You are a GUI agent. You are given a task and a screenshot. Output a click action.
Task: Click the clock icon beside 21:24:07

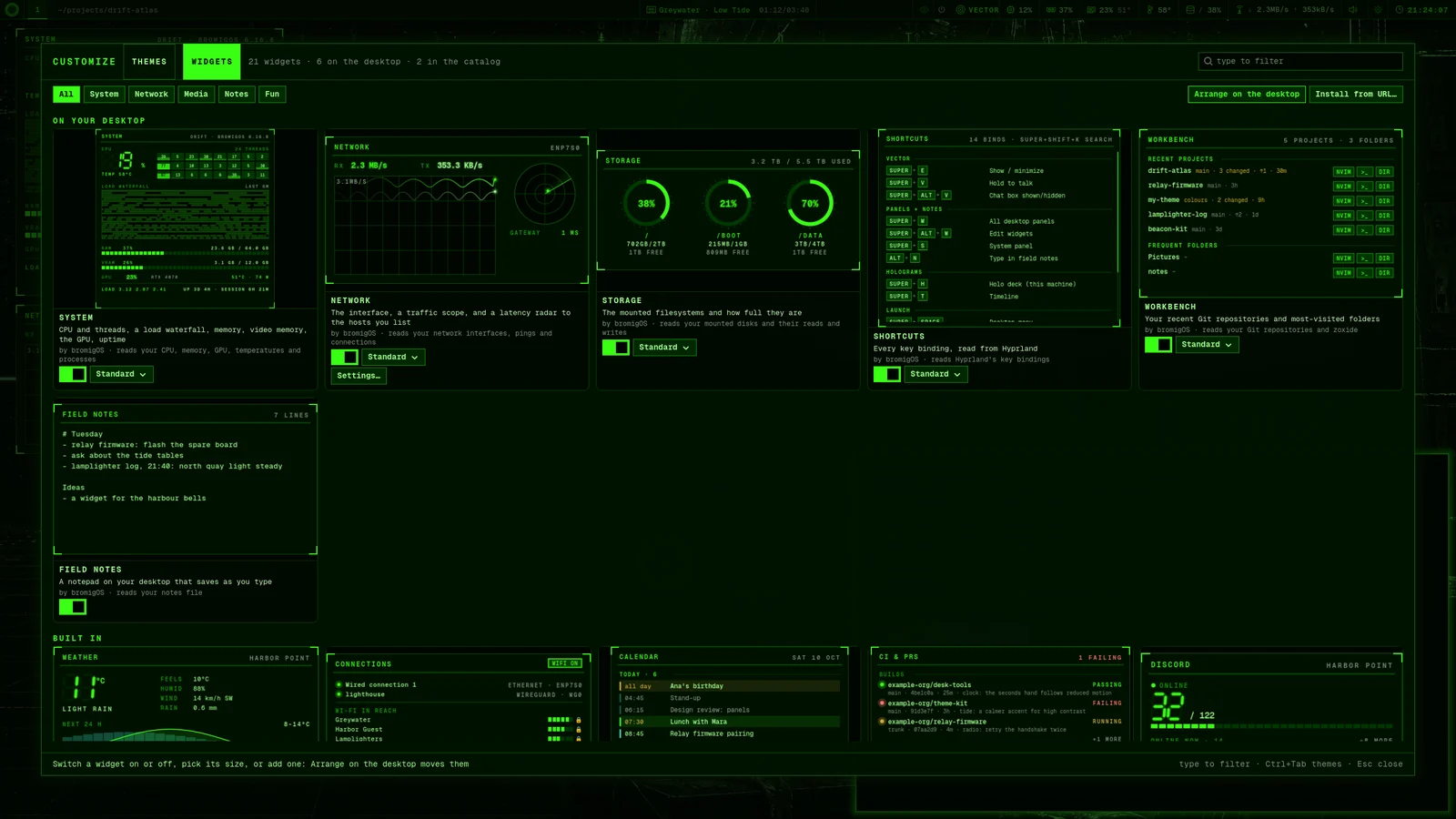(1400, 10)
